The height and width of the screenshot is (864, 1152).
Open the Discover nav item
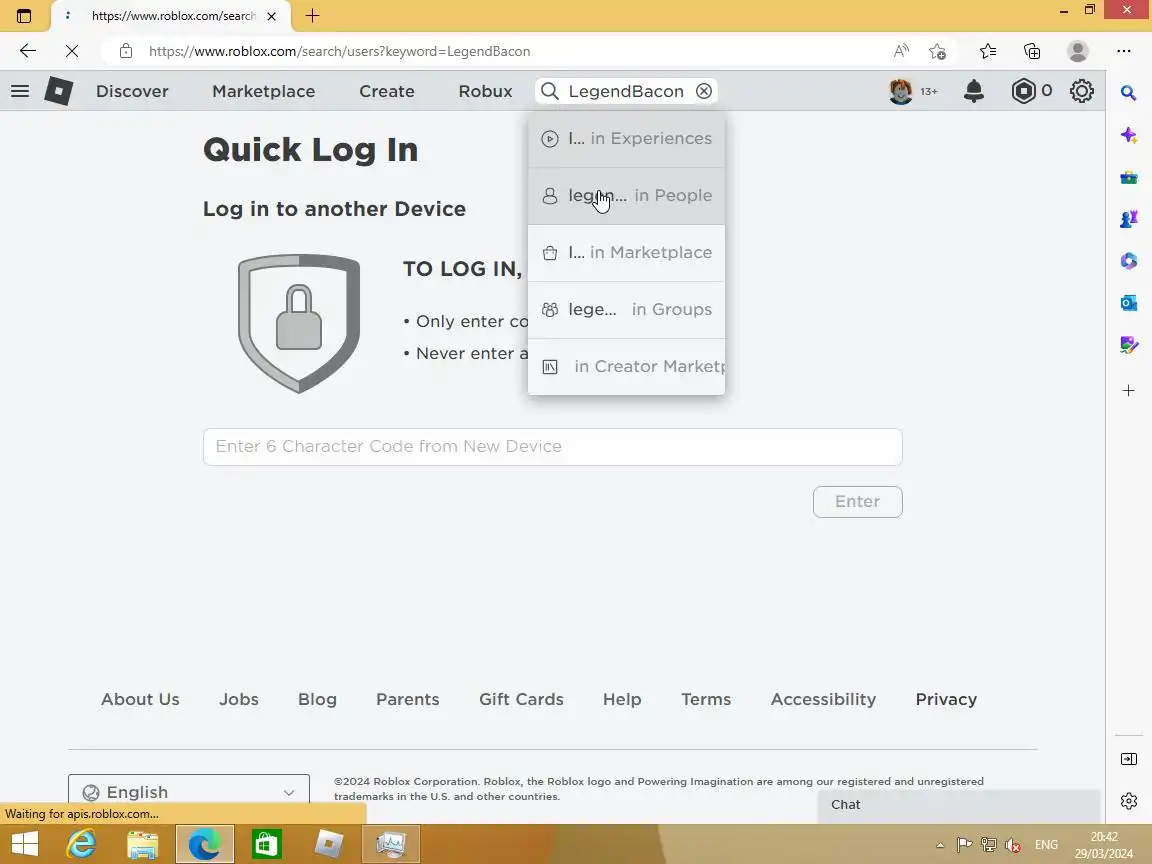click(132, 91)
